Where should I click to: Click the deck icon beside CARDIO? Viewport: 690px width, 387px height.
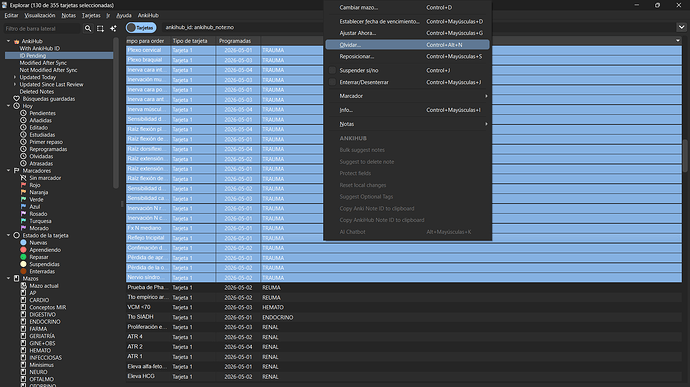(x=23, y=300)
